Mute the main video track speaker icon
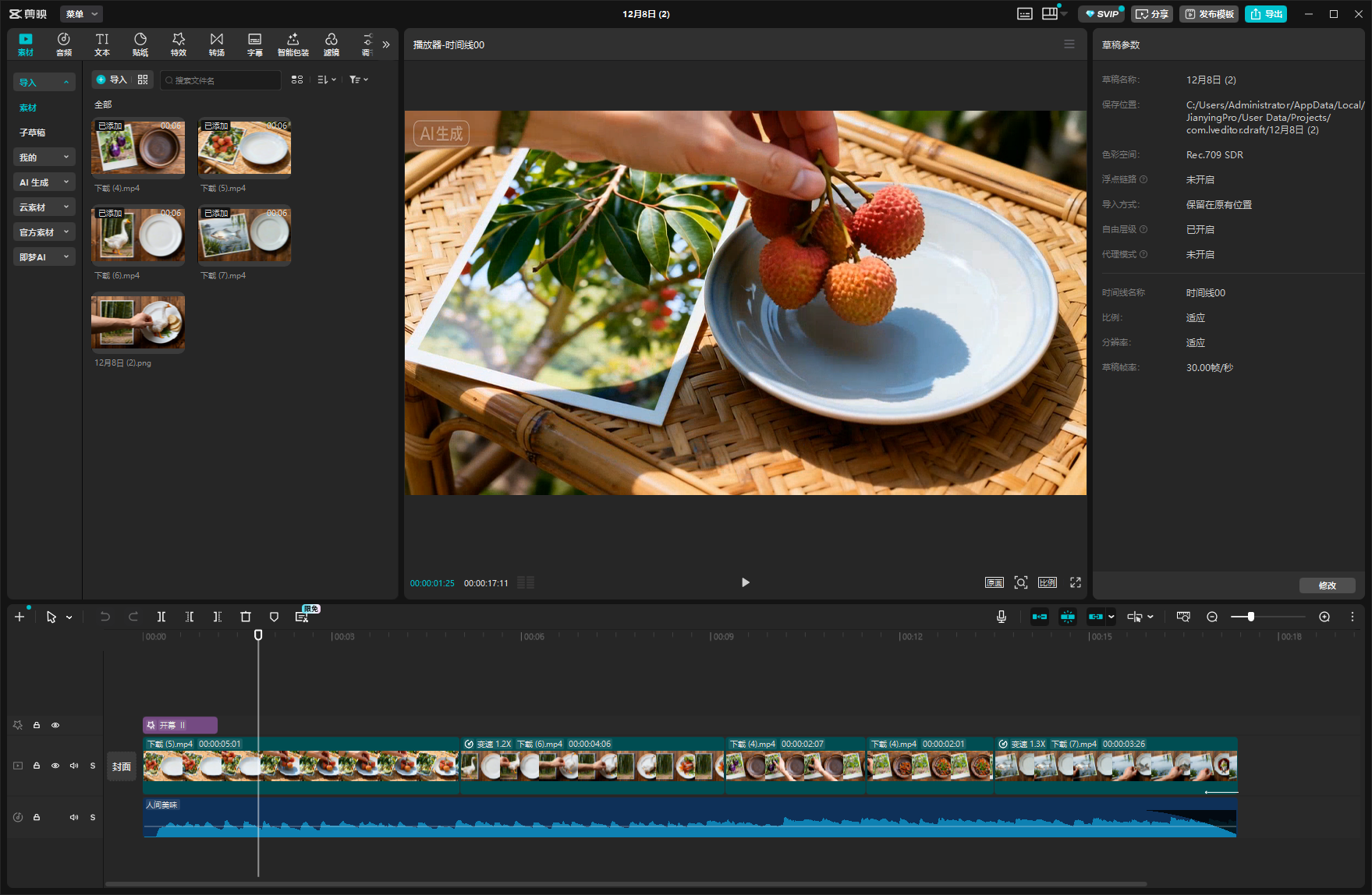1372x895 pixels. point(74,766)
